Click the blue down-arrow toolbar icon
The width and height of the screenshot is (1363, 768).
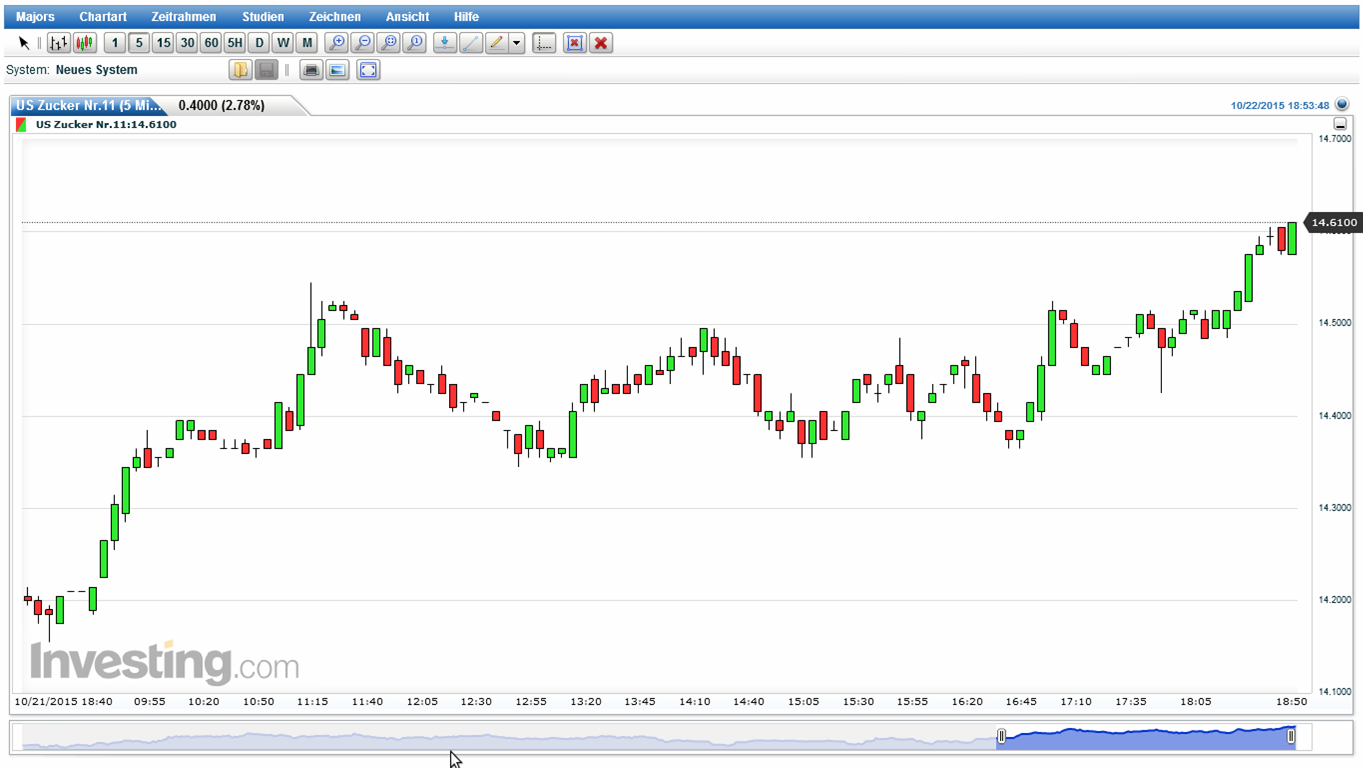(x=445, y=43)
